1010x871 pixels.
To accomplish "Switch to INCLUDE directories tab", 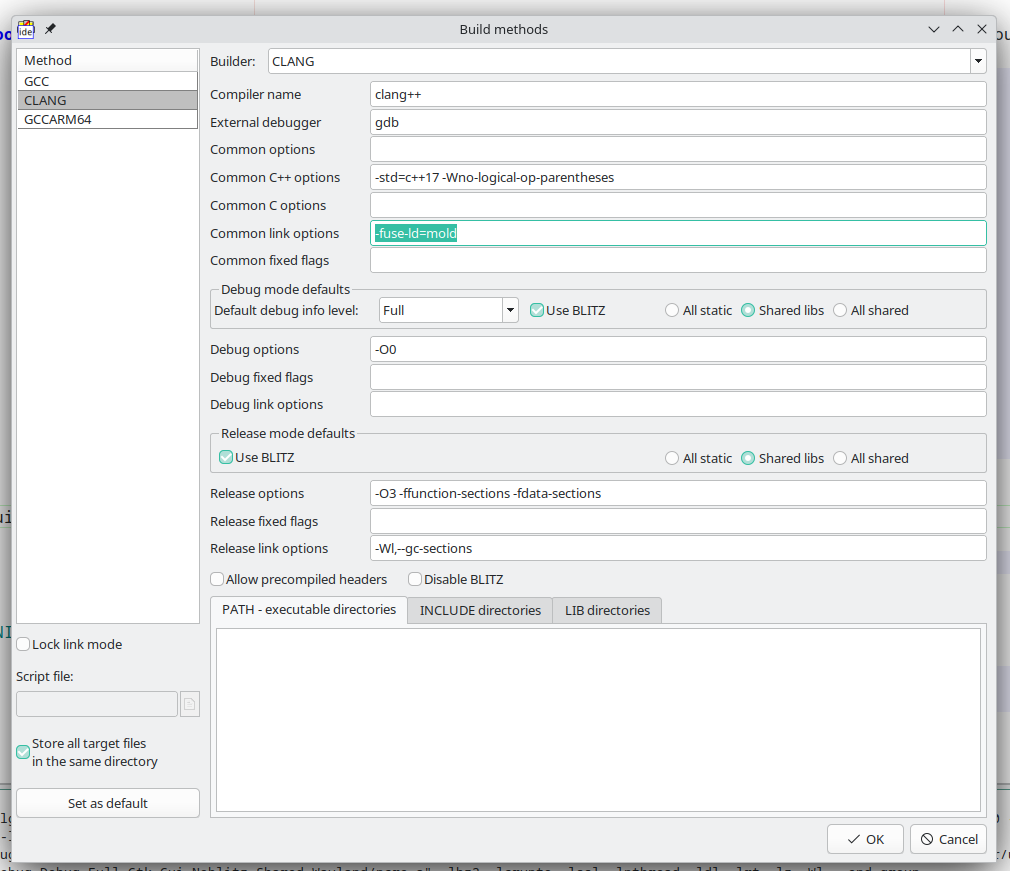I will click(x=480, y=610).
